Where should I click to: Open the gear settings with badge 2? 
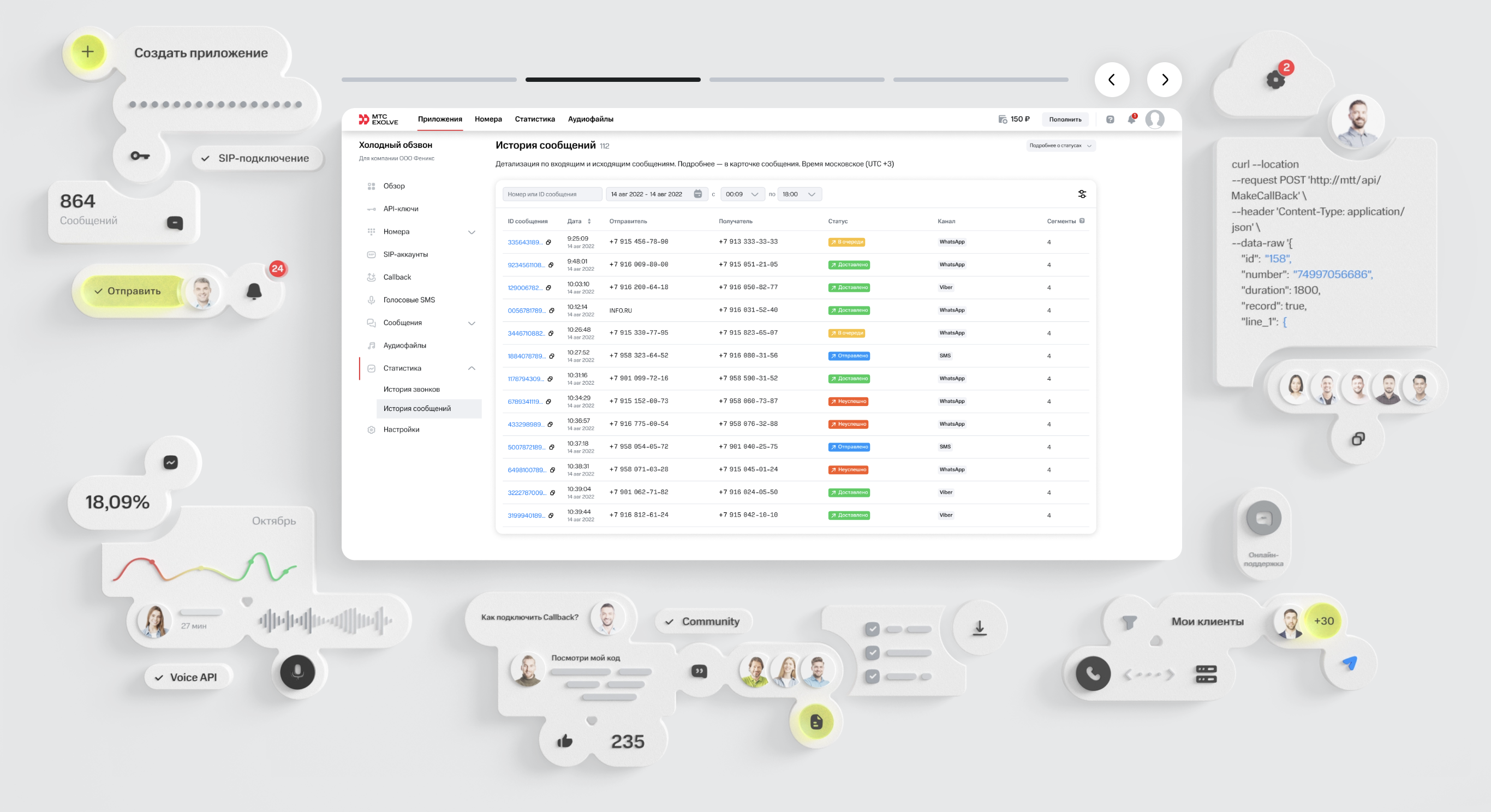point(1275,79)
